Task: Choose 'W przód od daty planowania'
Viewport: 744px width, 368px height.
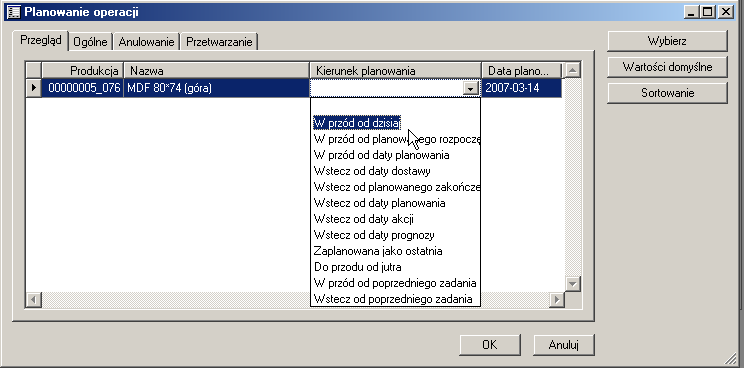Action: click(x=395, y=155)
